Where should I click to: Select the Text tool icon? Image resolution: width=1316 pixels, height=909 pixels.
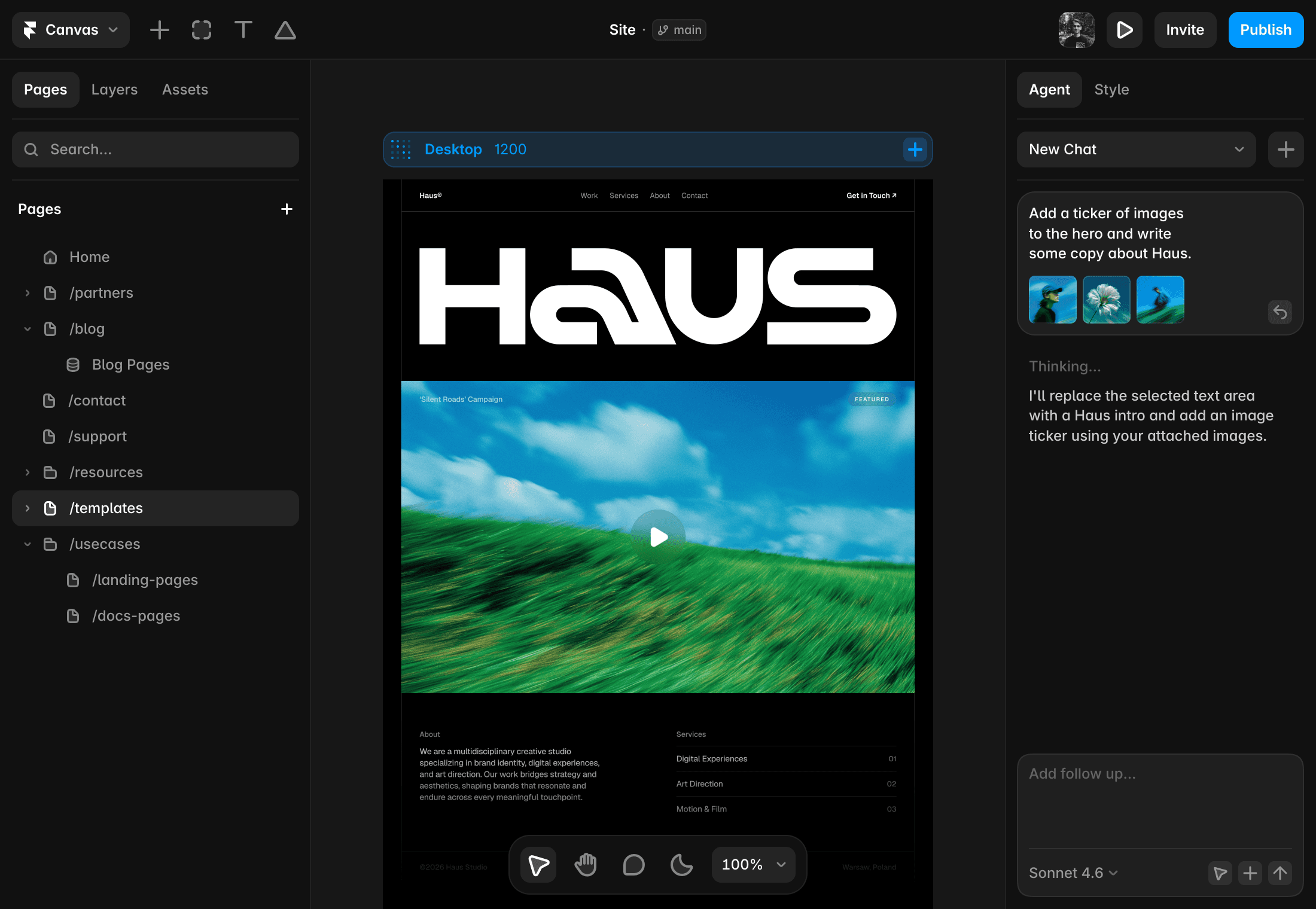(243, 30)
